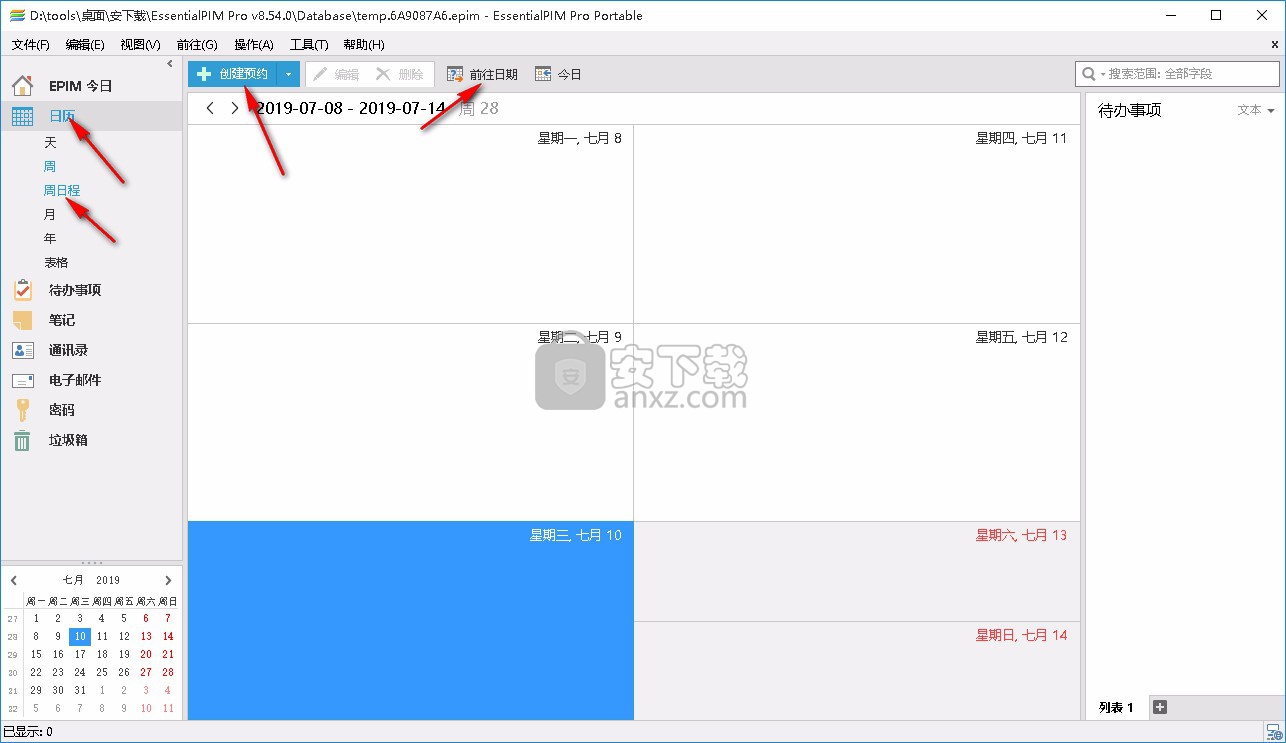Open the 编辑(E) menu
The height and width of the screenshot is (743, 1286).
[x=85, y=44]
